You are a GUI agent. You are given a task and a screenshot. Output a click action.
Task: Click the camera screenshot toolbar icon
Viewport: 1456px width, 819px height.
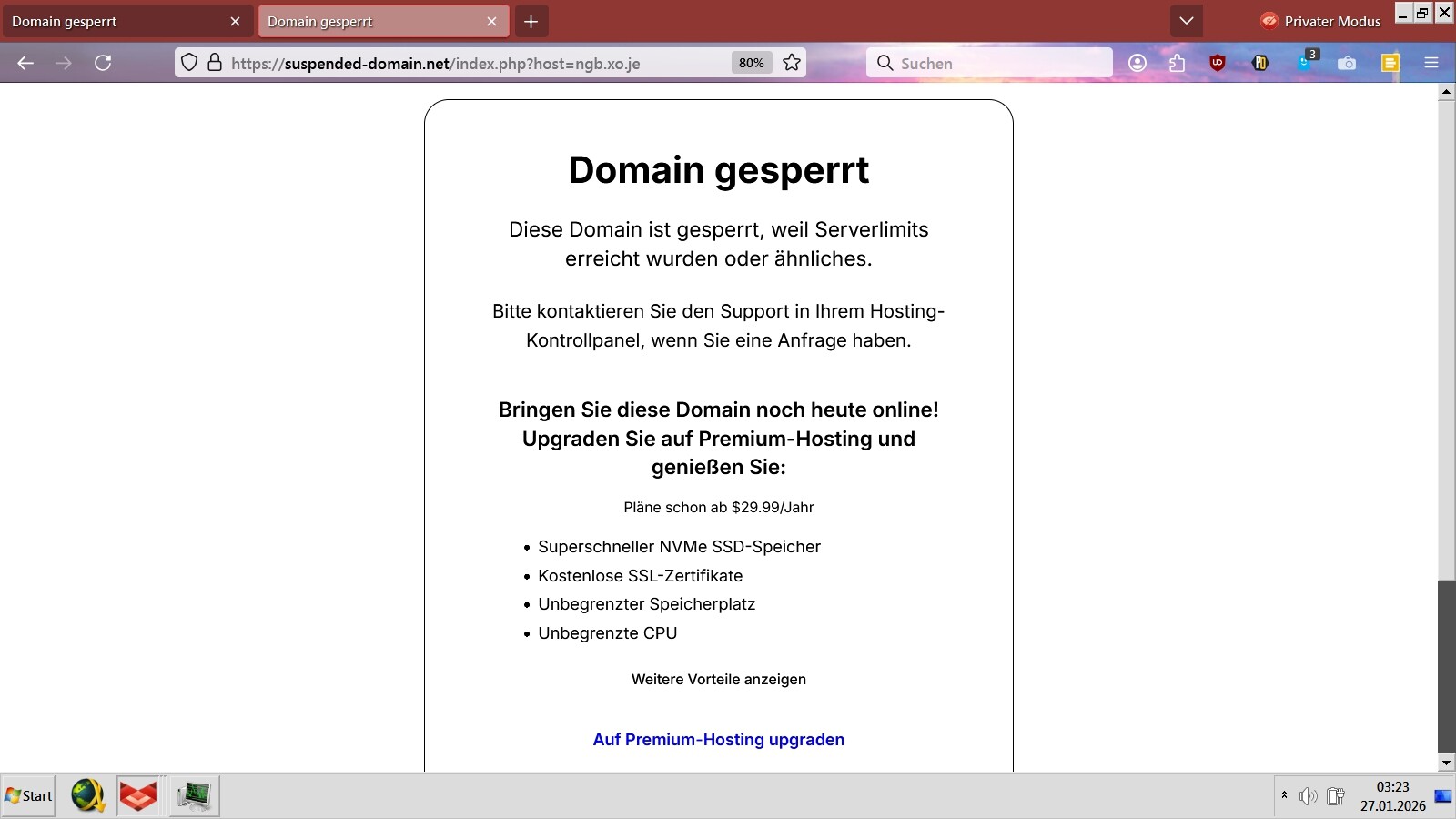point(1347,63)
